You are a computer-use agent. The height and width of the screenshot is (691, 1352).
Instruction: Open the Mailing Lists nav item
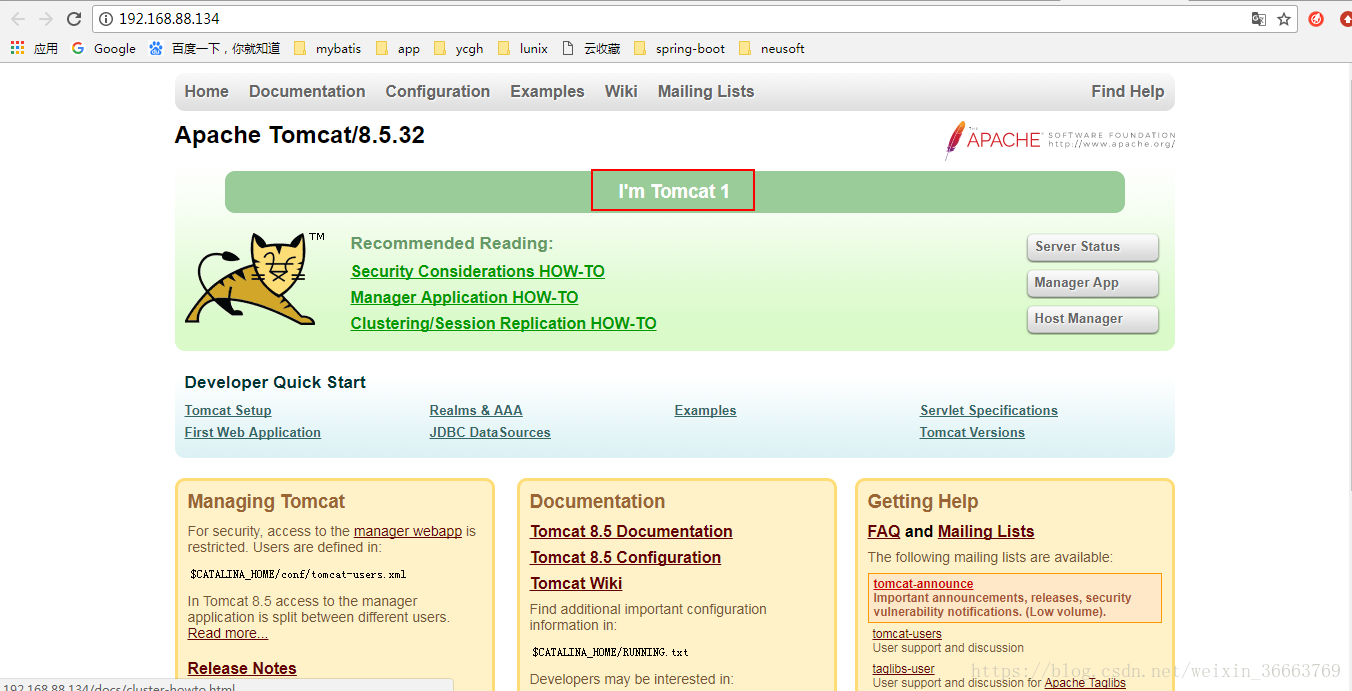point(706,91)
